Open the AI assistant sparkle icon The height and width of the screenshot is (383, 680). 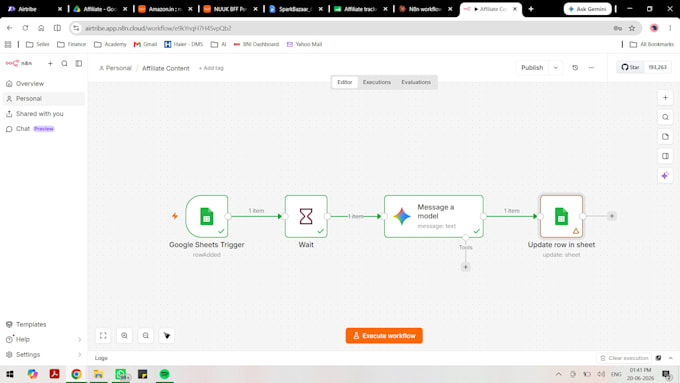[x=665, y=176]
